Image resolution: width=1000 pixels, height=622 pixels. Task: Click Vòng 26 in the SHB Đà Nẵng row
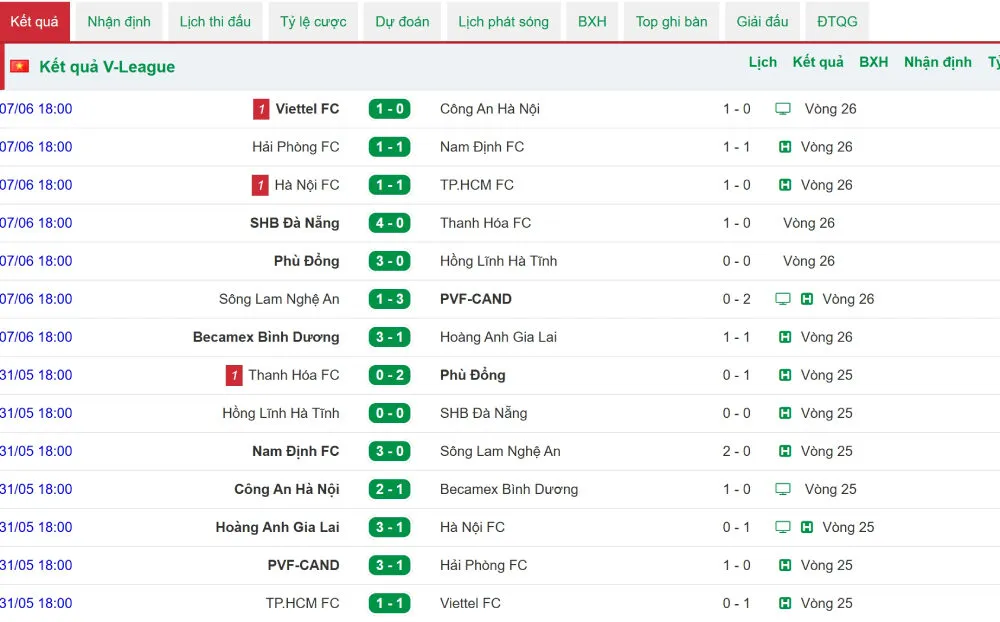(809, 223)
